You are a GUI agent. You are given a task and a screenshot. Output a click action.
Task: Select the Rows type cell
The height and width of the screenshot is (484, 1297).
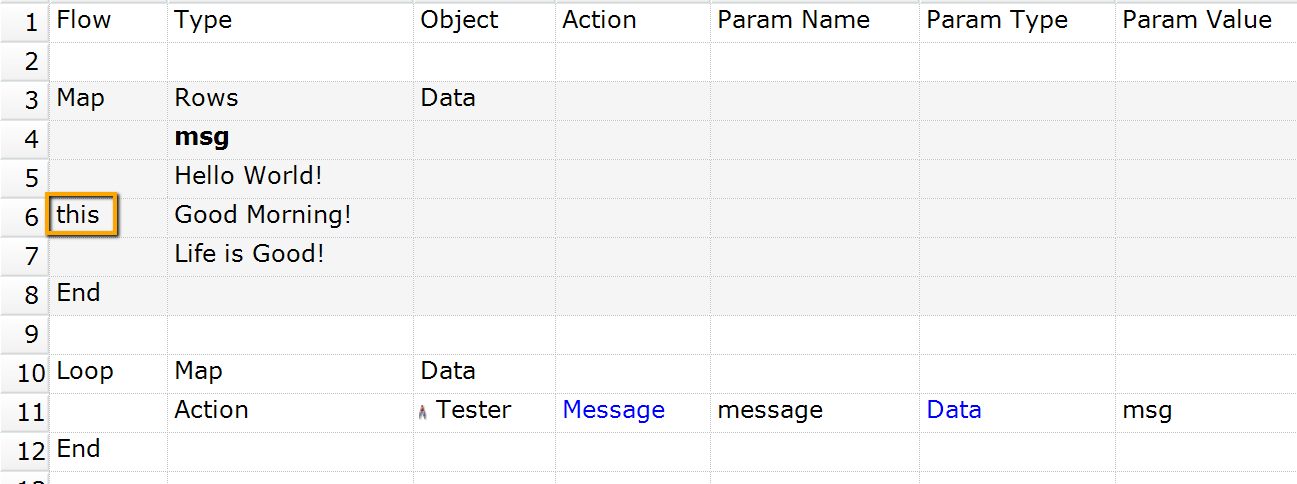point(206,98)
